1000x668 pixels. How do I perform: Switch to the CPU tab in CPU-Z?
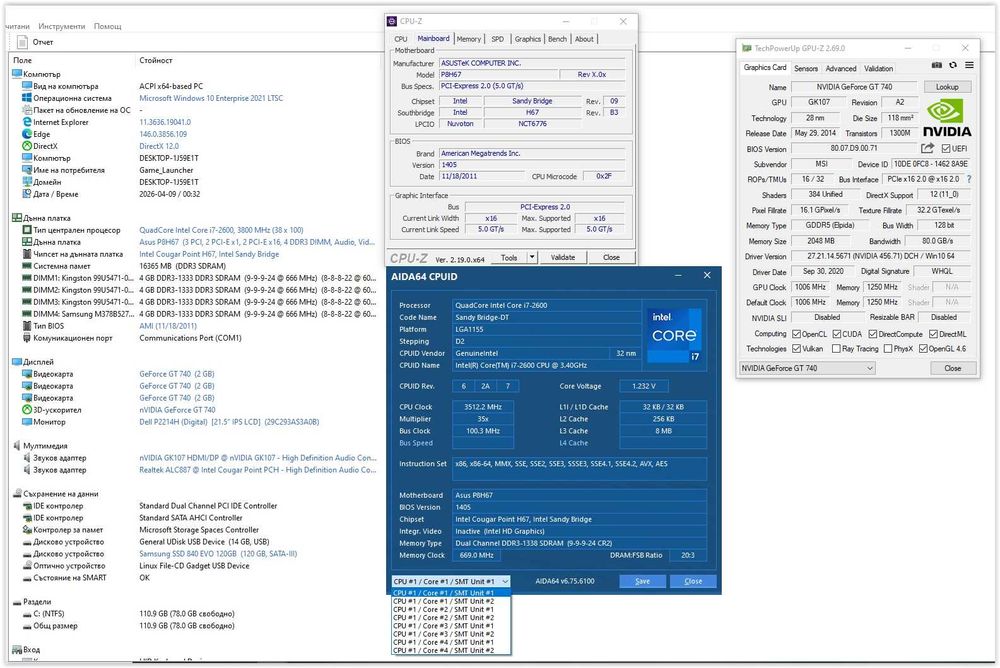[x=401, y=39]
